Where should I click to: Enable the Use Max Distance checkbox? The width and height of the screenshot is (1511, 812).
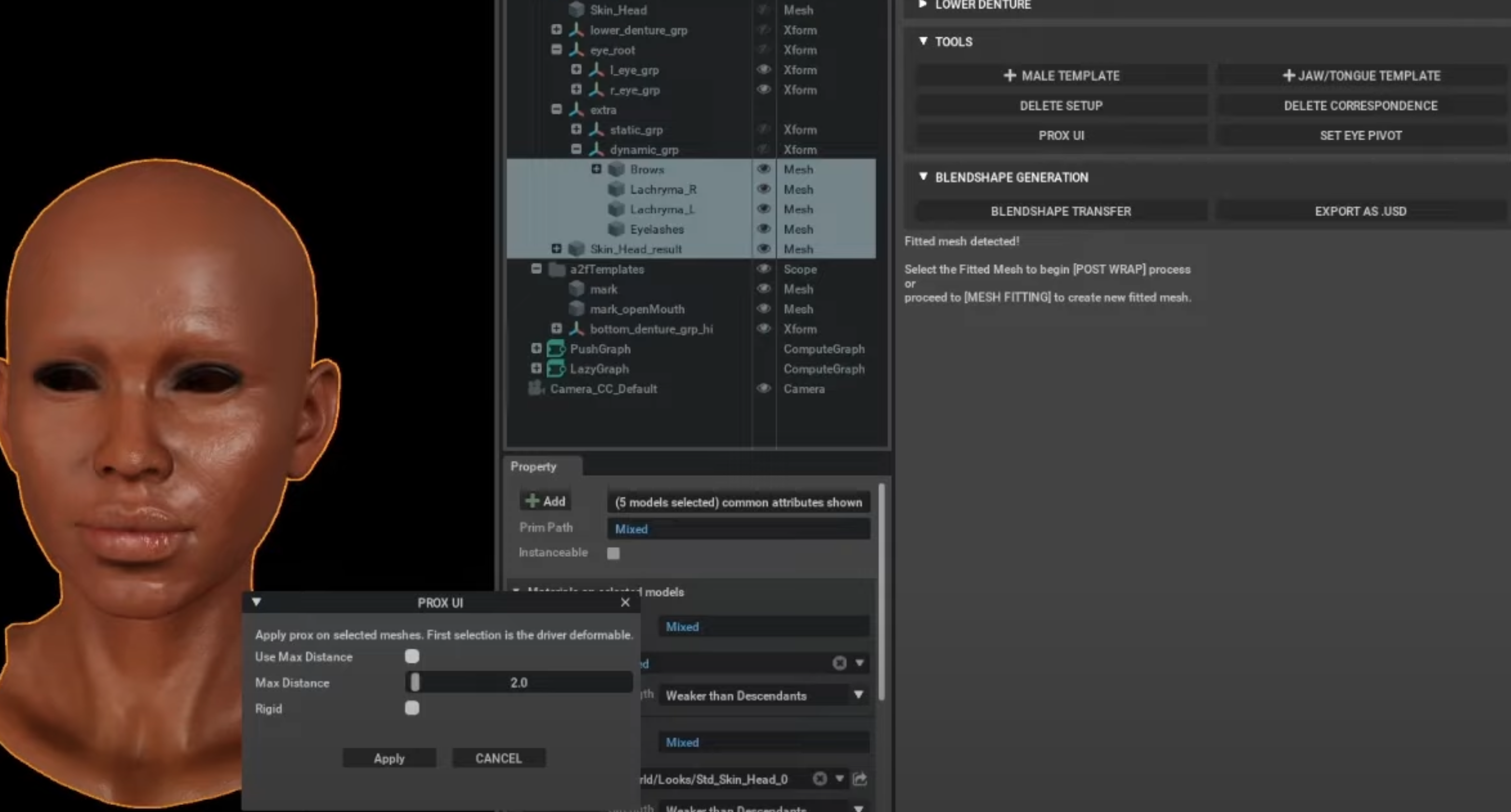click(x=412, y=656)
